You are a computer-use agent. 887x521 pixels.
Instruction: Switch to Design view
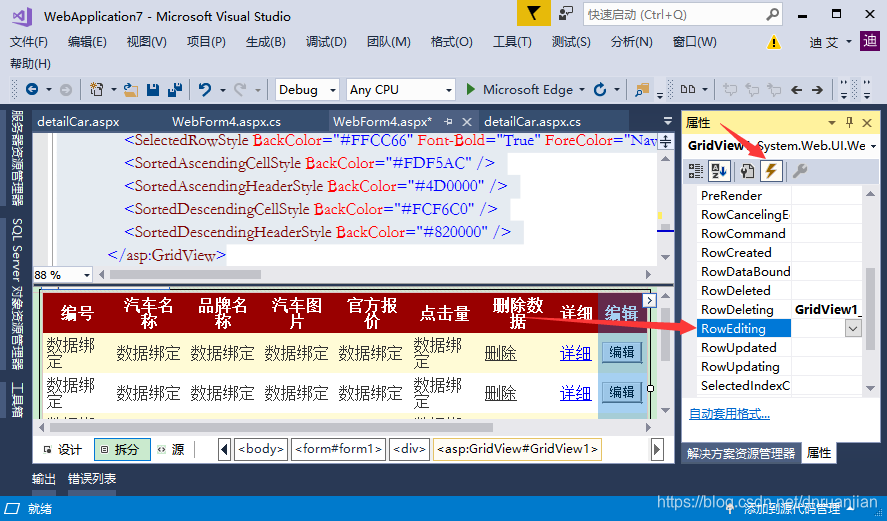(63, 450)
